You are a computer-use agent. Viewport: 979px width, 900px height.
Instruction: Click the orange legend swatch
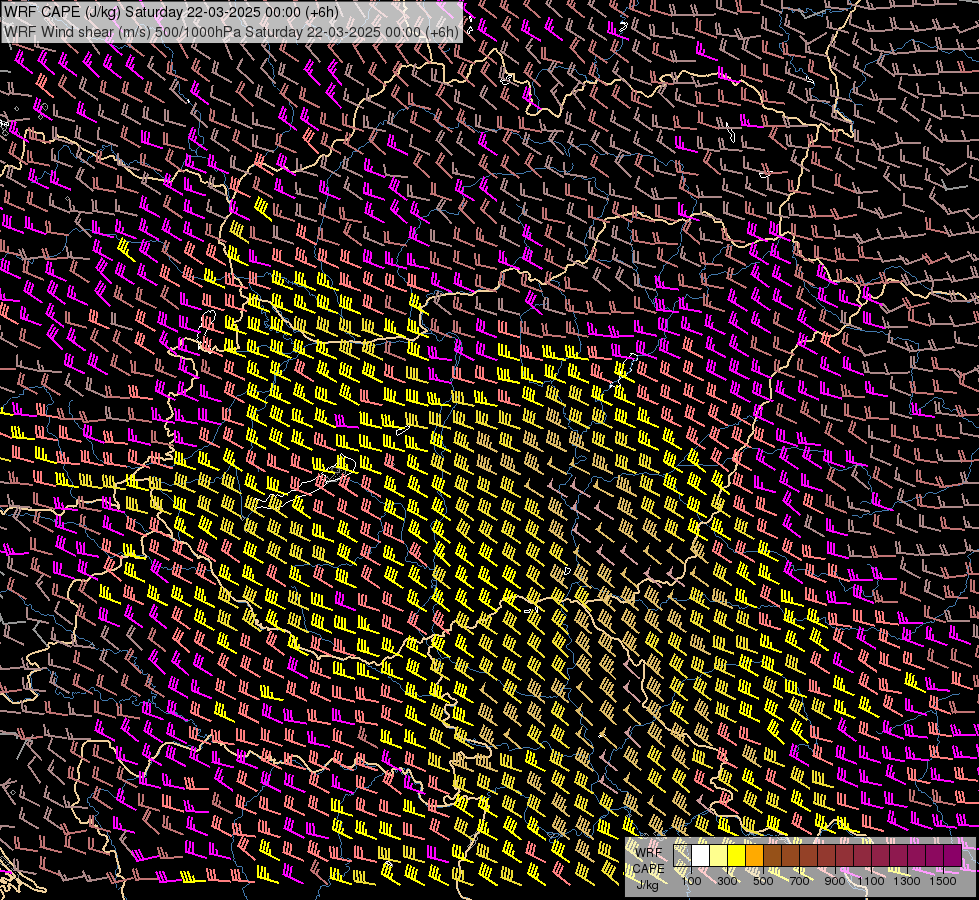tap(754, 856)
